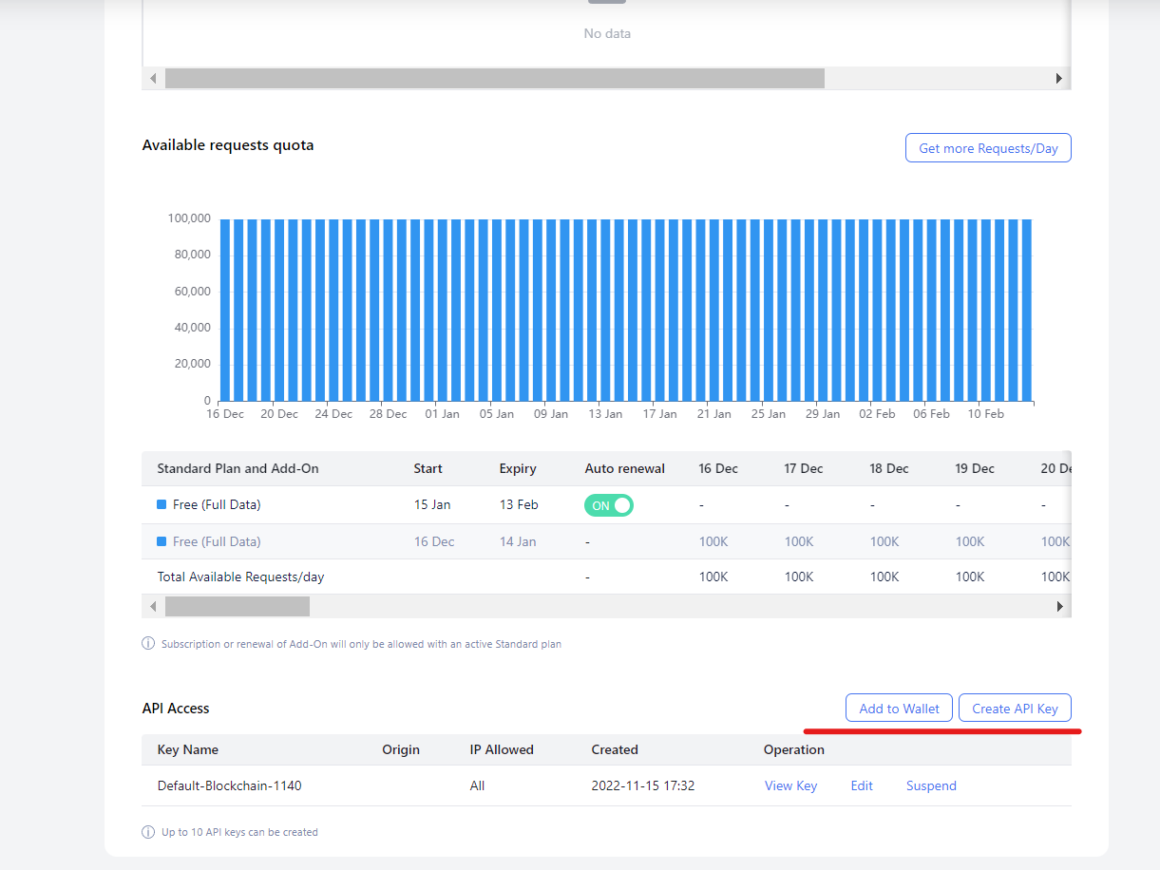This screenshot has width=1160, height=870.
Task: Suspend the Default-Blockchain-1140 API key
Action: pyautogui.click(x=931, y=786)
